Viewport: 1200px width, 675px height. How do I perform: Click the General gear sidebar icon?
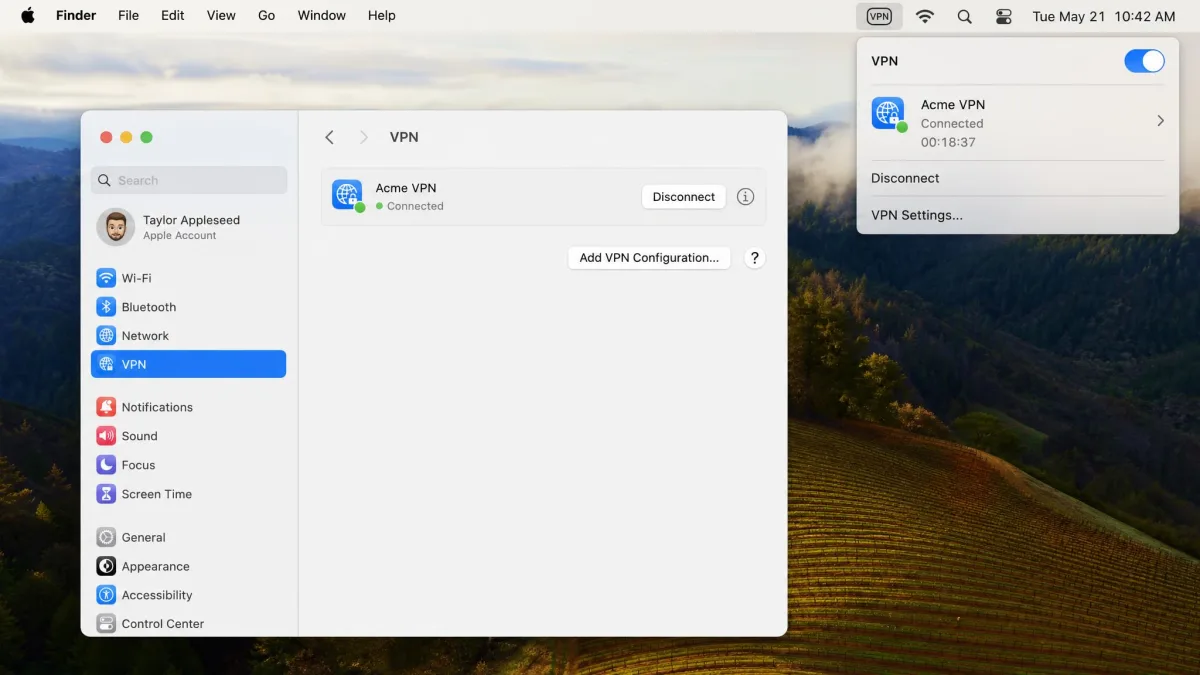point(106,537)
